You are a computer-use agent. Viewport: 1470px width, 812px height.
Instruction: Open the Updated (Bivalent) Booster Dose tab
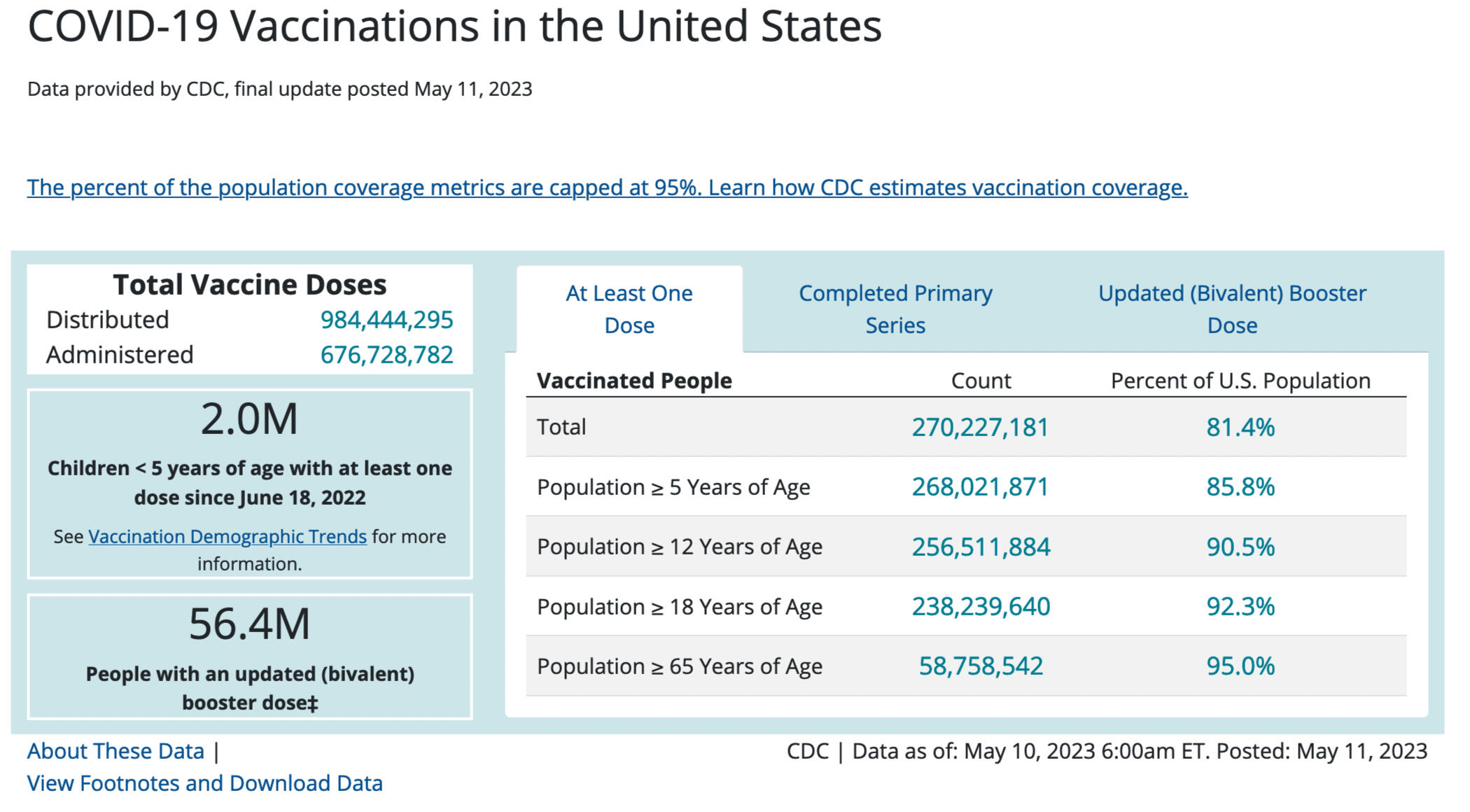click(1231, 309)
